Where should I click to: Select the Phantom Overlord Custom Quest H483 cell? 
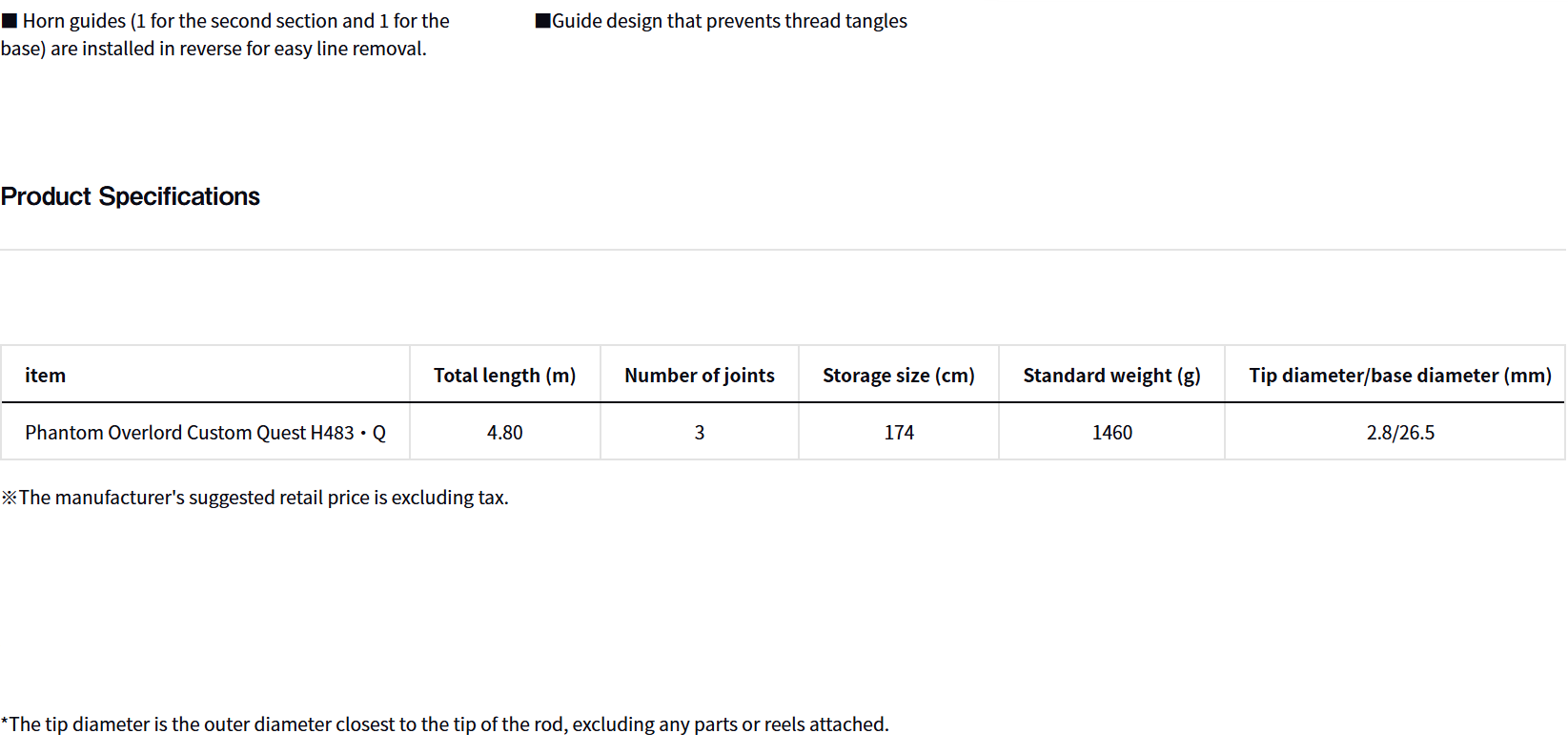pos(205,433)
